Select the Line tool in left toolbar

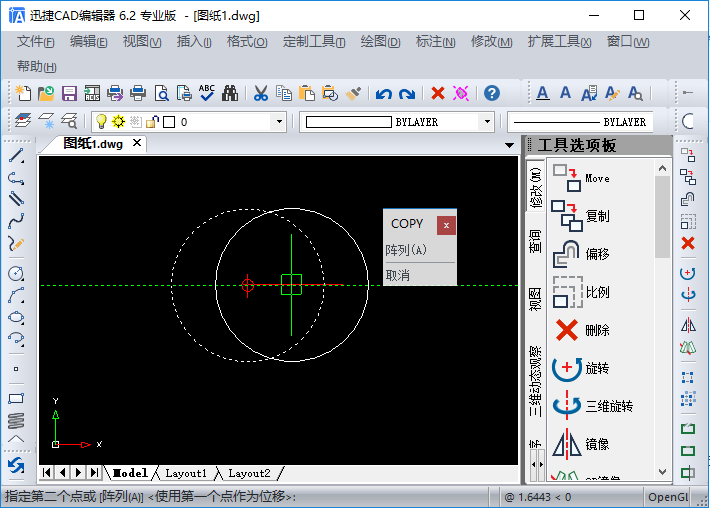[x=16, y=155]
